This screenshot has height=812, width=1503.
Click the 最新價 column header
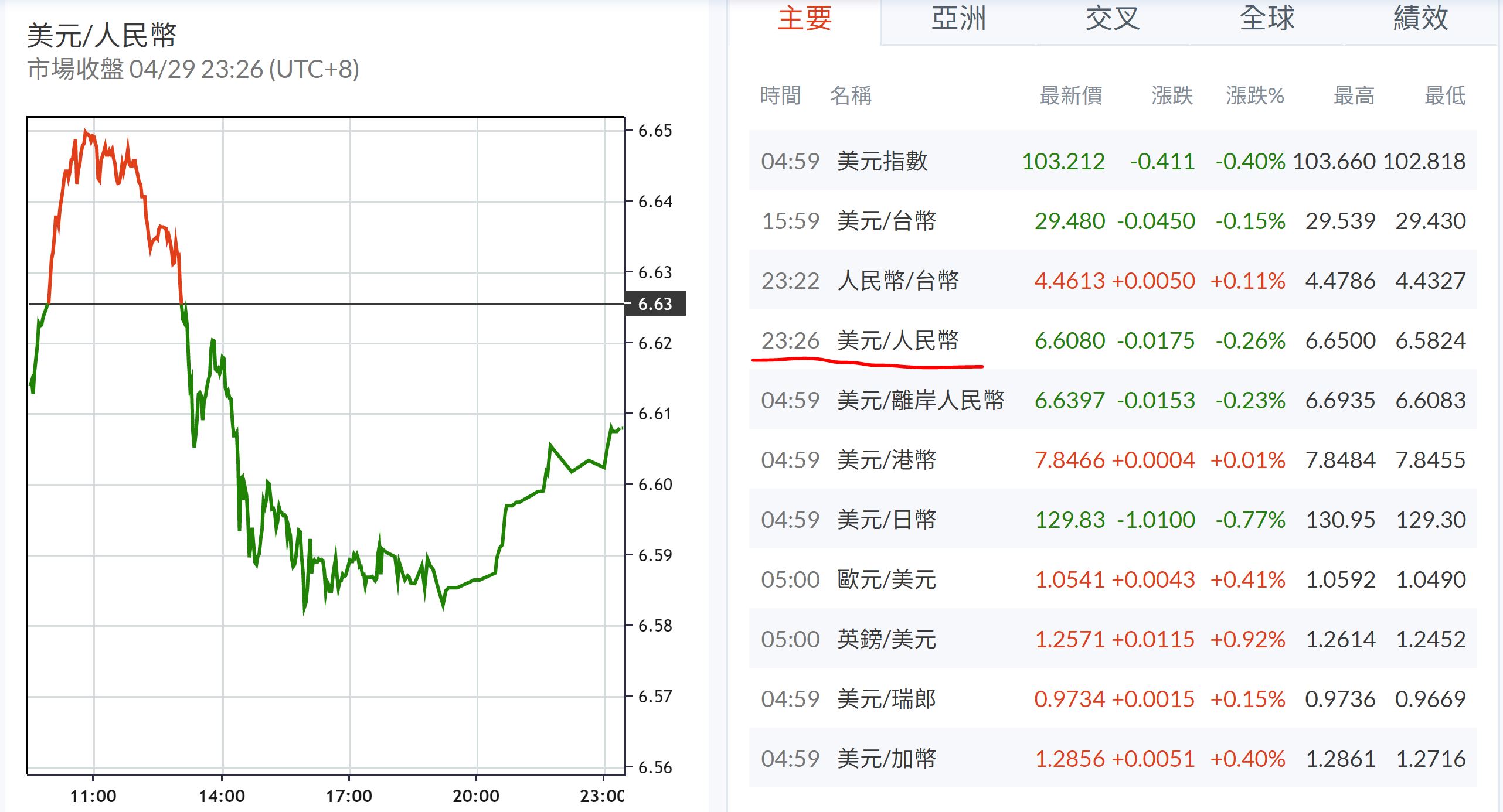click(1070, 95)
